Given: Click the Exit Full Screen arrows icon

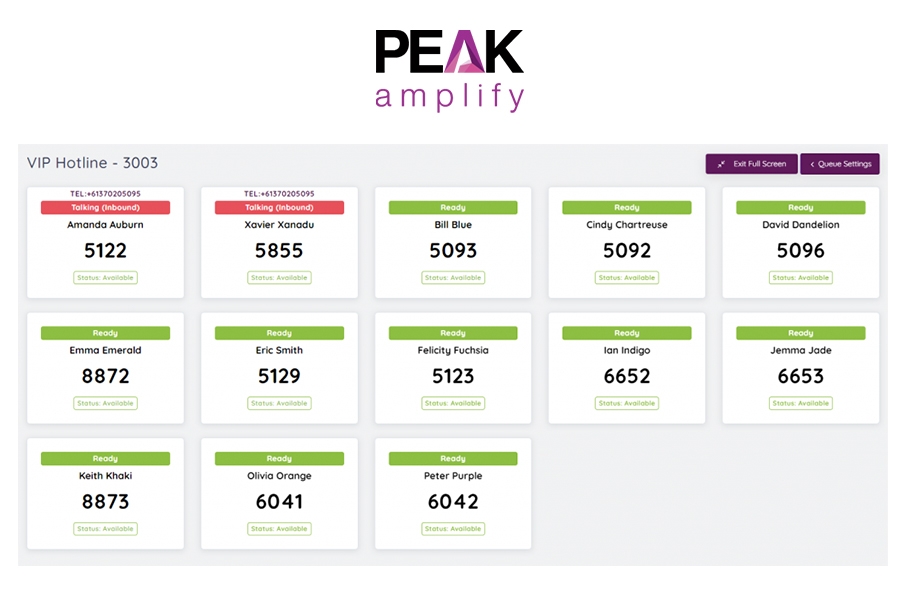Looking at the screenshot, I should pyautogui.click(x=721, y=164).
